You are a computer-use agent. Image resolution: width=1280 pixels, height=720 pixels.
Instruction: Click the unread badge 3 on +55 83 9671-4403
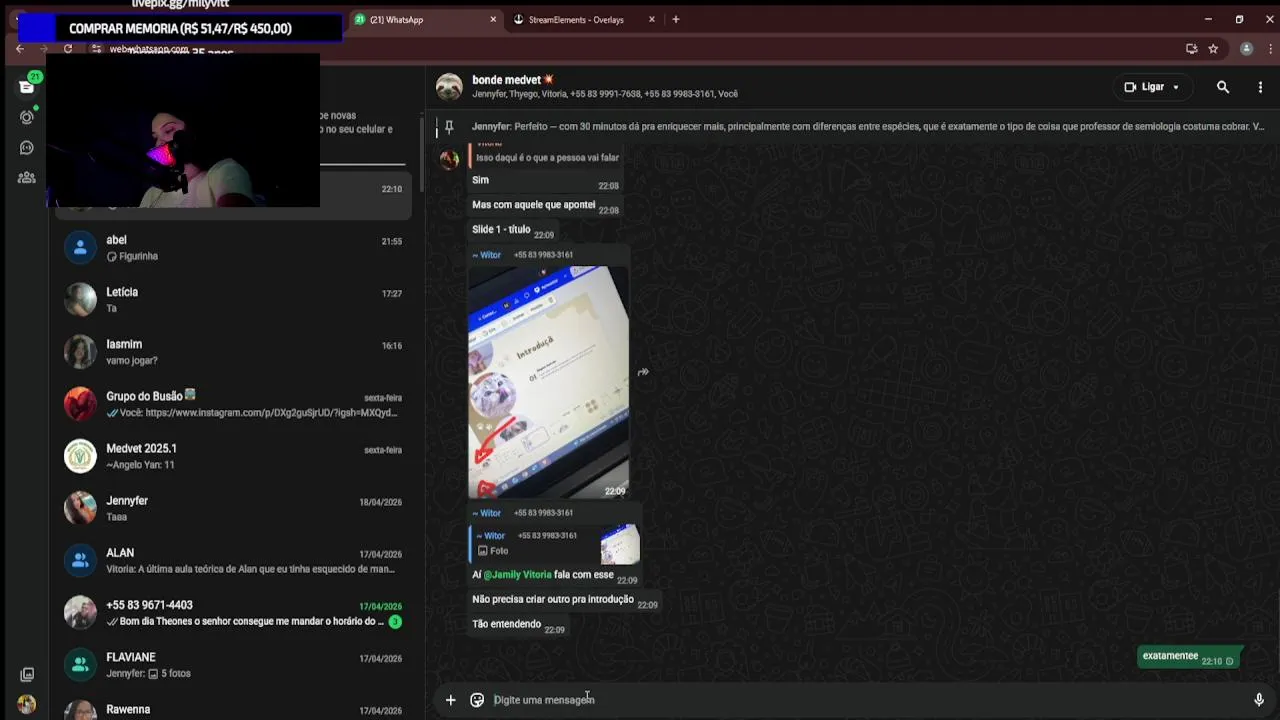click(395, 622)
